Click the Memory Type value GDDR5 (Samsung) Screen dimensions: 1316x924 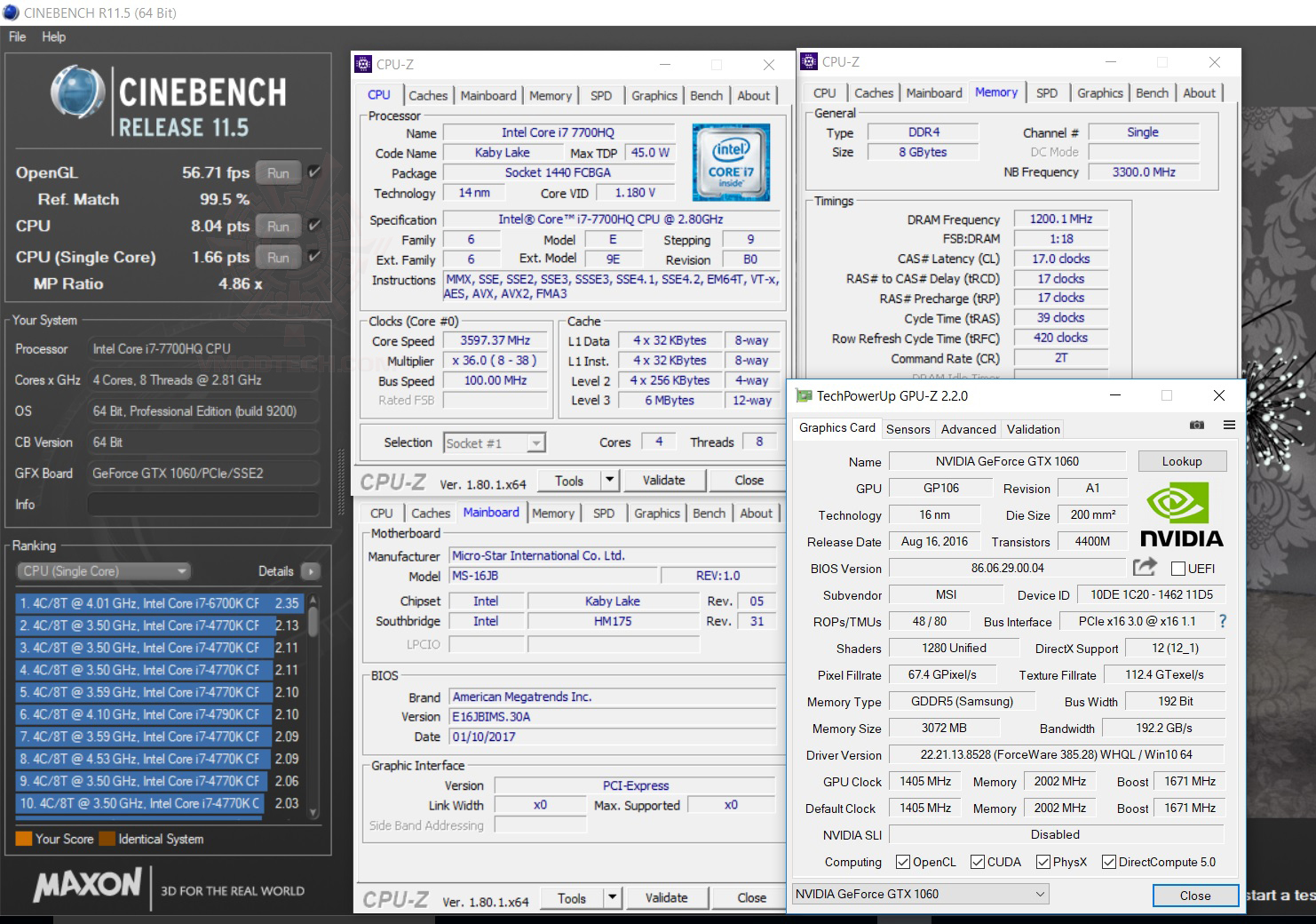tap(962, 702)
